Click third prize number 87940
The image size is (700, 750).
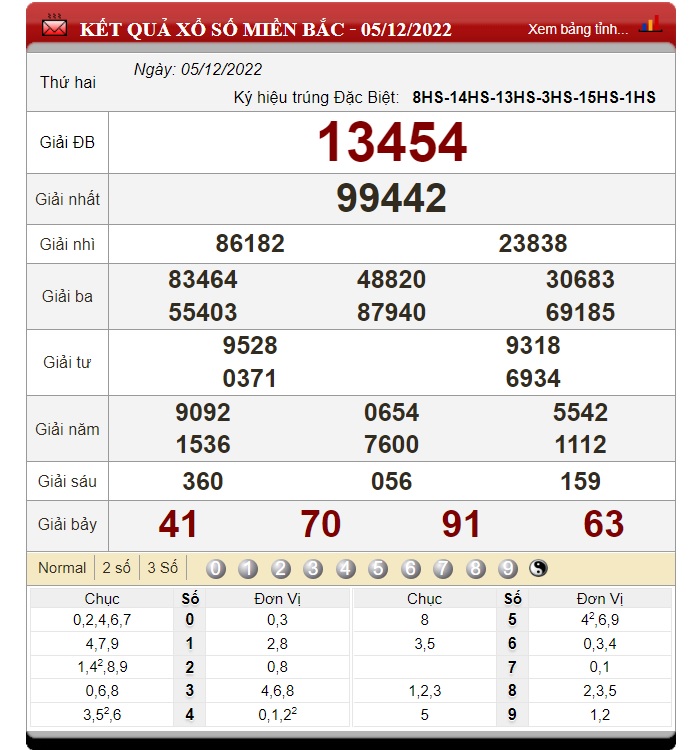(x=391, y=312)
